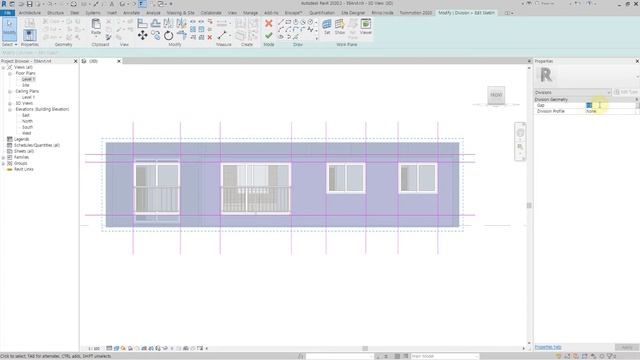Image resolution: width=640 pixels, height=360 pixels.
Task: Click the text tool icon in quick access toolbar
Action: click(x=111, y=4)
